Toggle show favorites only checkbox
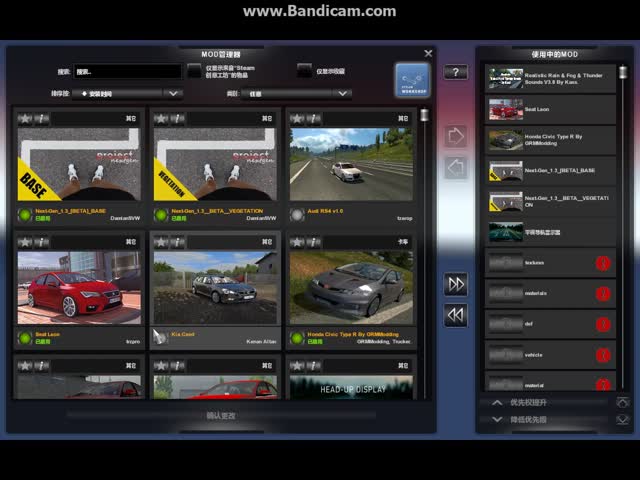The image size is (640, 480). (304, 71)
